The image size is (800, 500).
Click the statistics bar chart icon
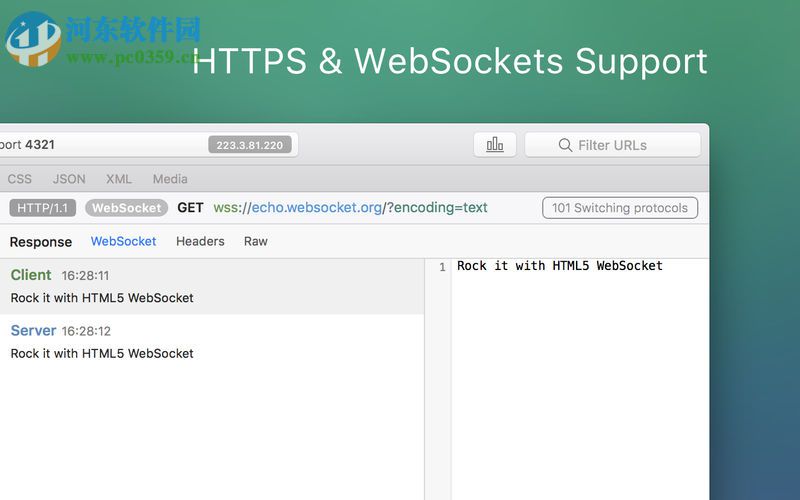[495, 145]
